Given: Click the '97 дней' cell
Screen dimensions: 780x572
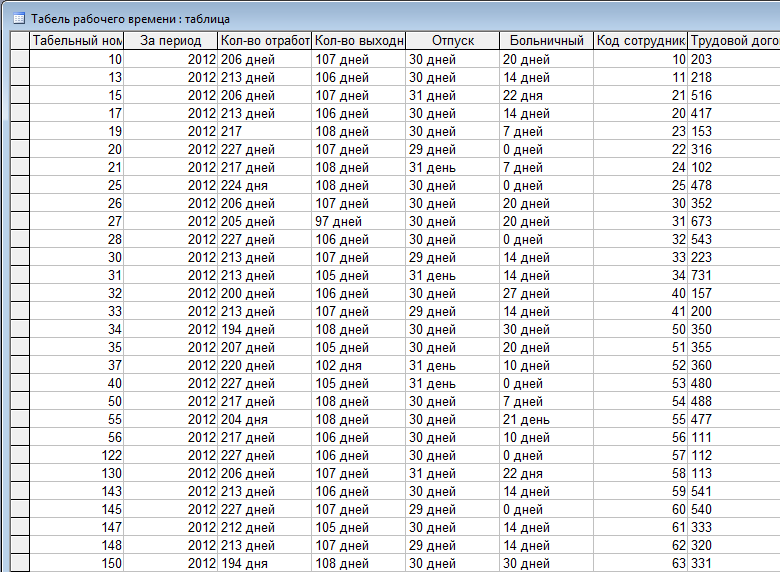Looking at the screenshot, I should [359, 221].
